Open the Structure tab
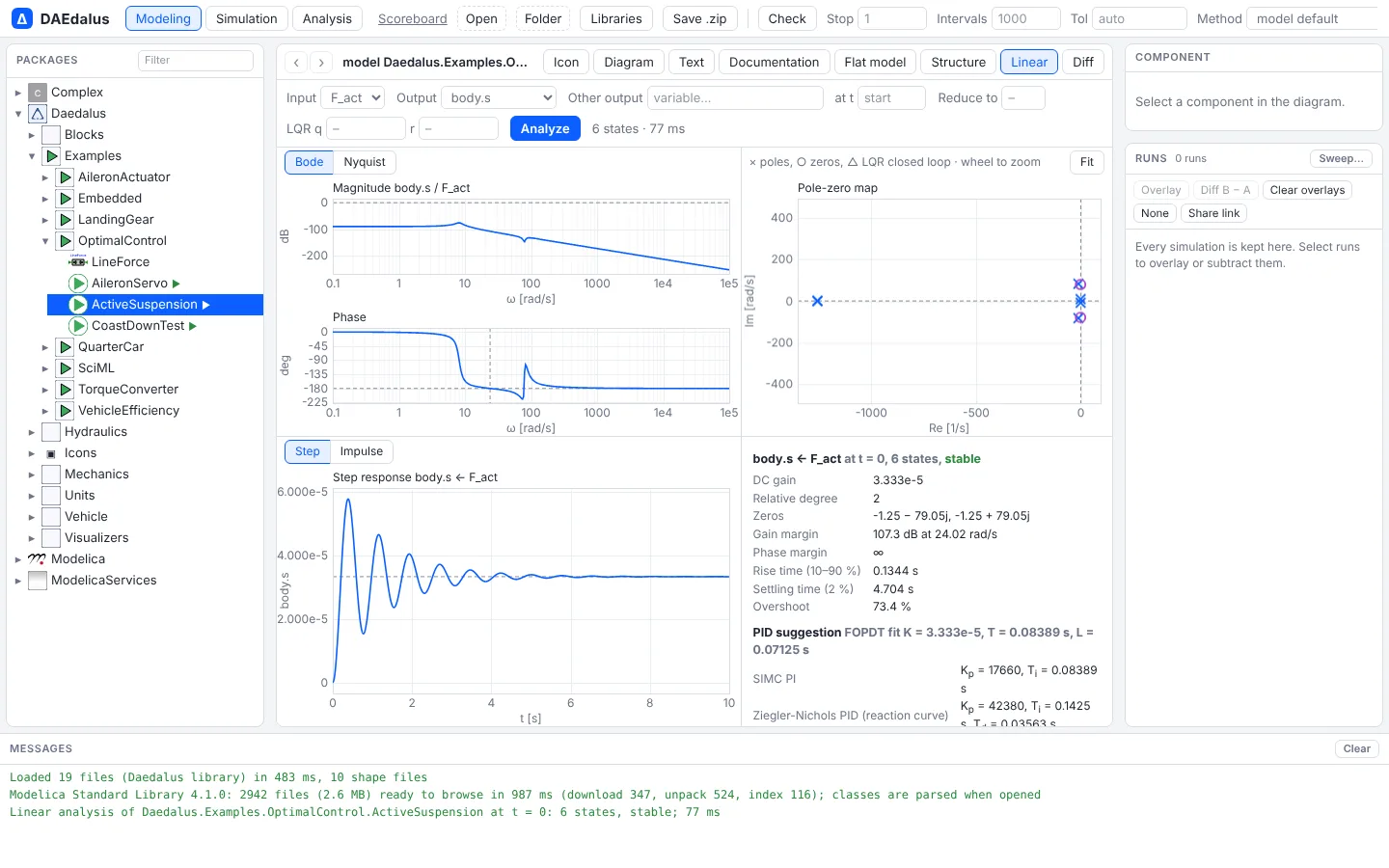Viewport: 1389px width, 868px height. (x=959, y=62)
